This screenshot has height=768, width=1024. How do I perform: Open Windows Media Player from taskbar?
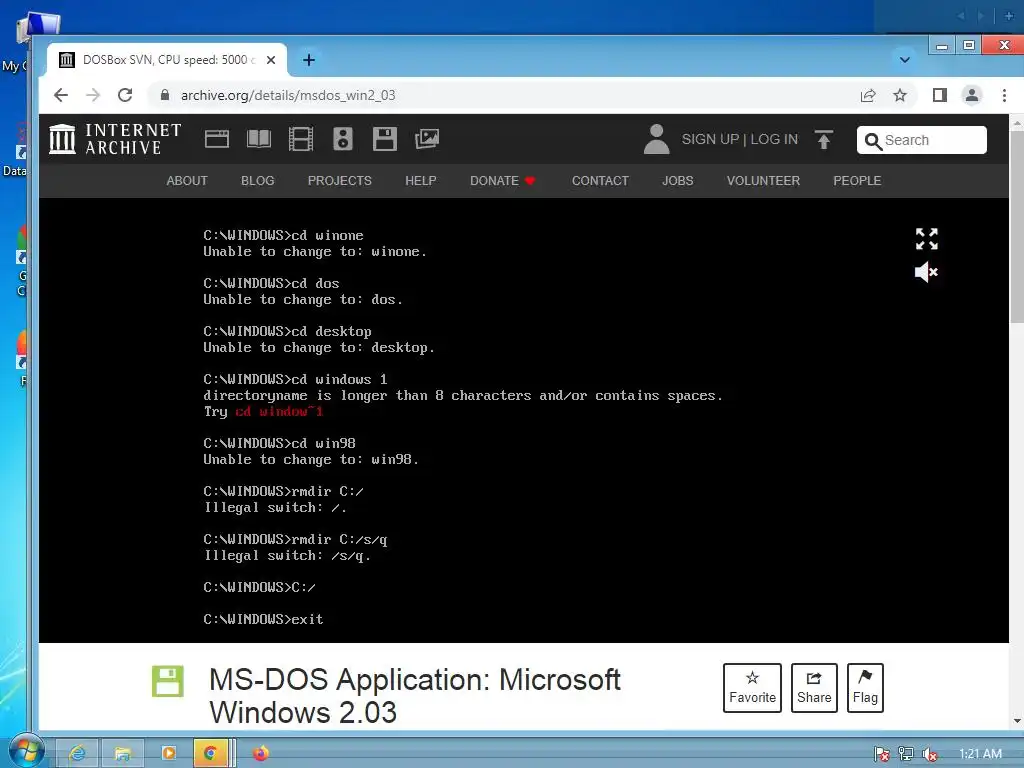(x=168, y=754)
